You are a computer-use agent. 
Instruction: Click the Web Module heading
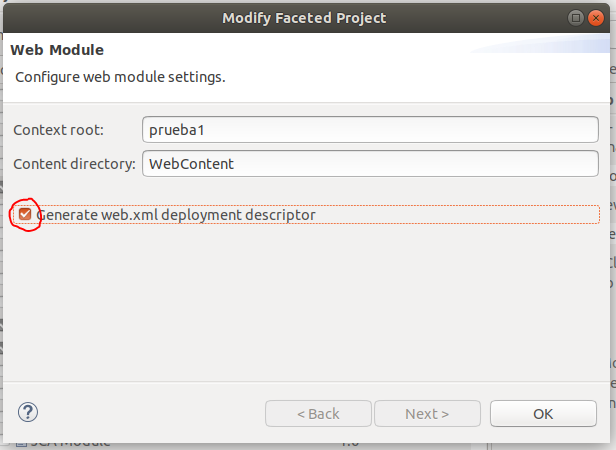pyautogui.click(x=57, y=50)
